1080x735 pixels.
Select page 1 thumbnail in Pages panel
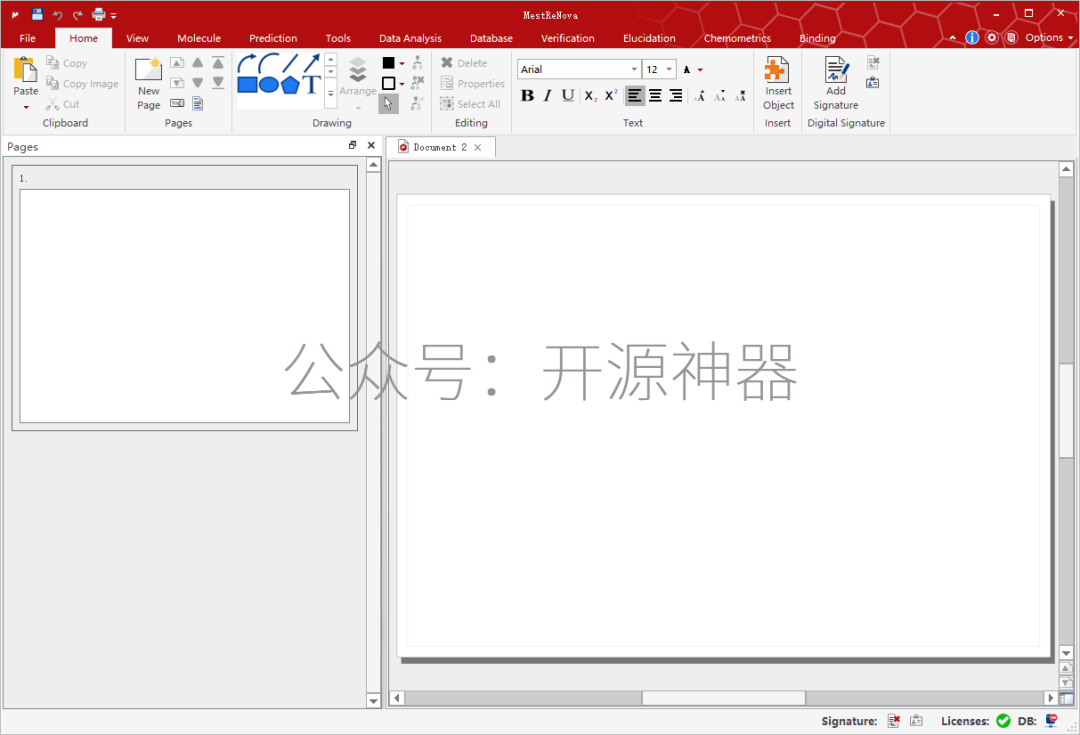[x=185, y=298]
